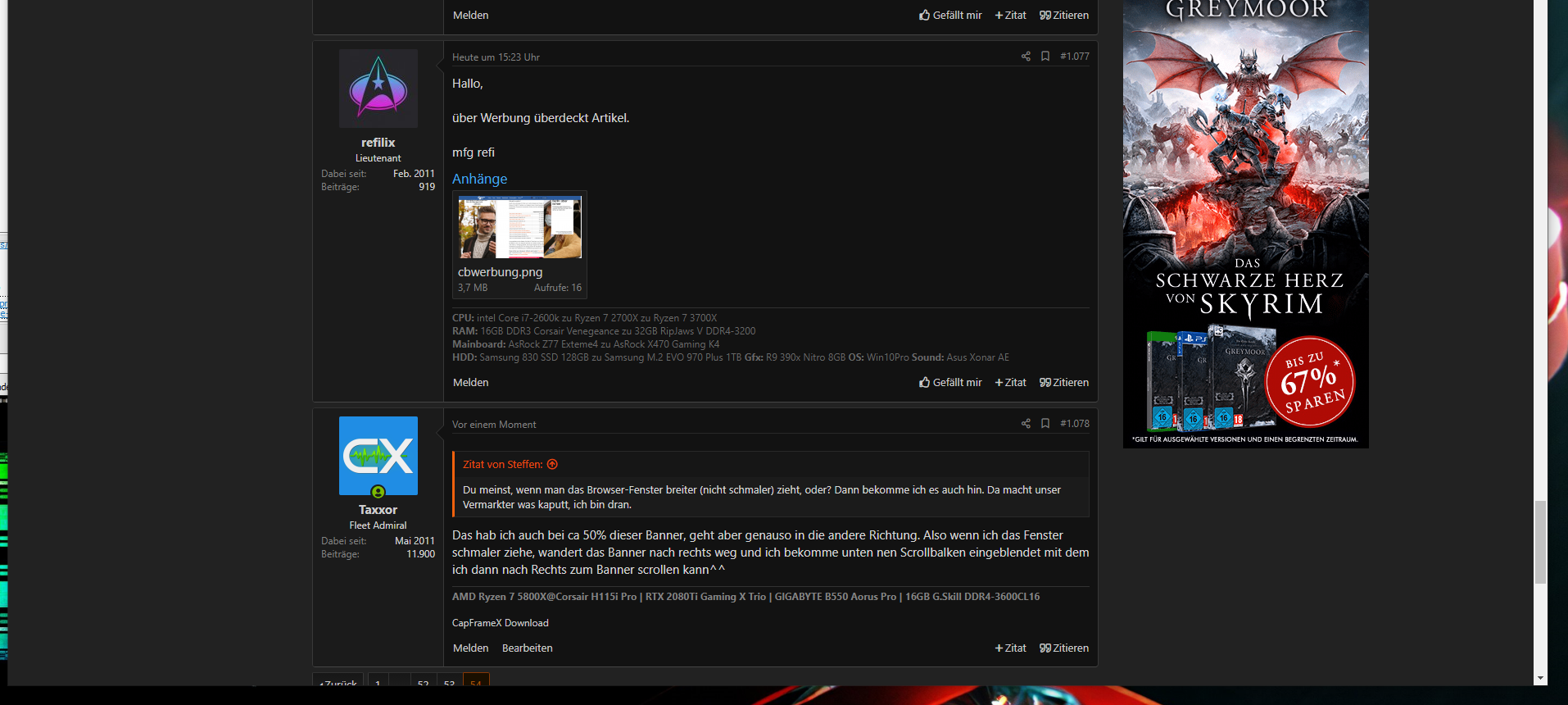Image resolution: width=1568 pixels, height=705 pixels.
Task: Add refilix's post via +Zitat
Action: coord(1010,383)
